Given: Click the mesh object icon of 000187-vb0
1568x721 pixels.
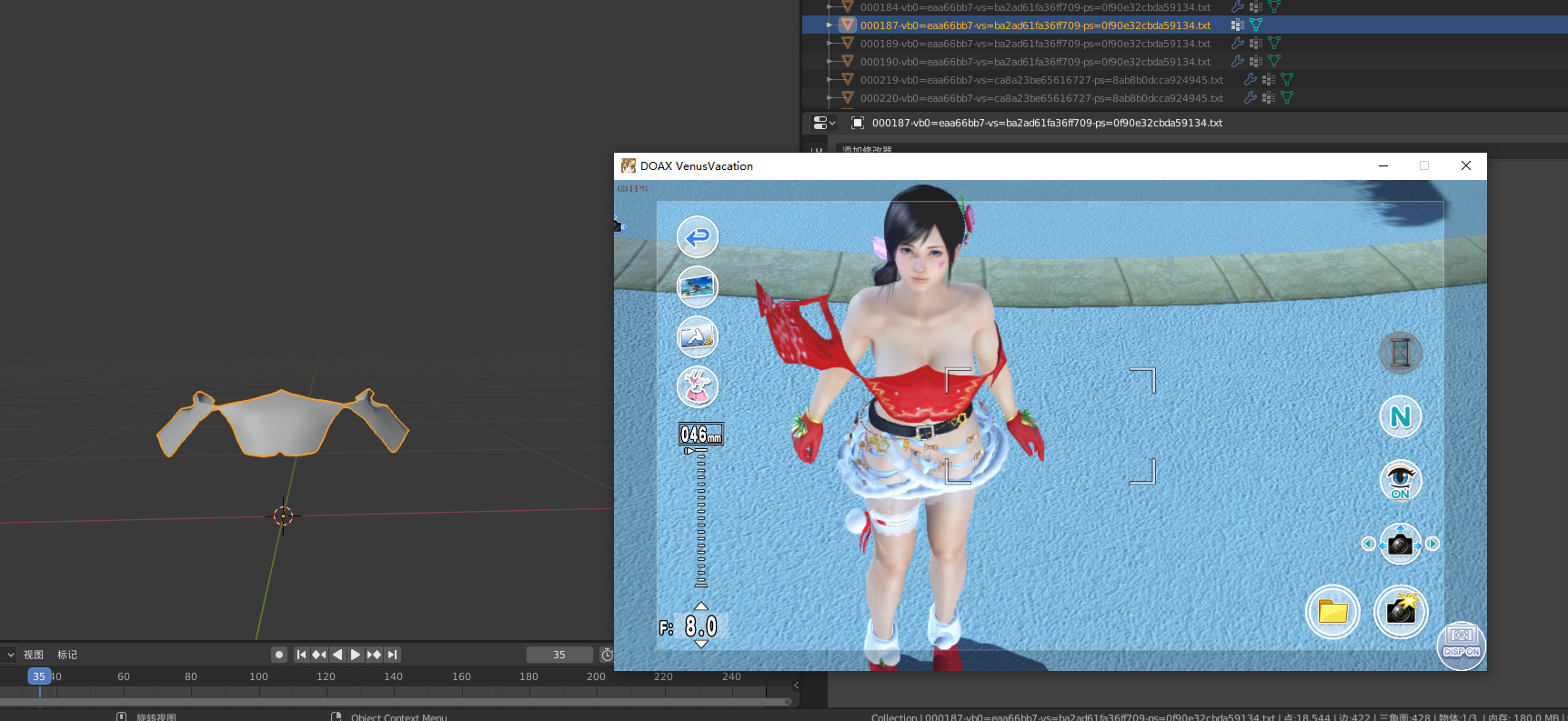Looking at the screenshot, I should coord(848,25).
